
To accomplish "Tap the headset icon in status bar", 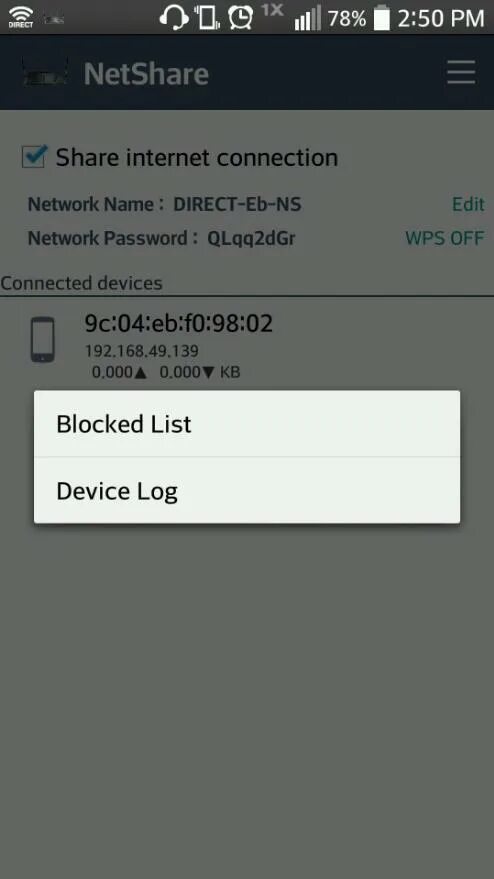I will pyautogui.click(x=173, y=17).
